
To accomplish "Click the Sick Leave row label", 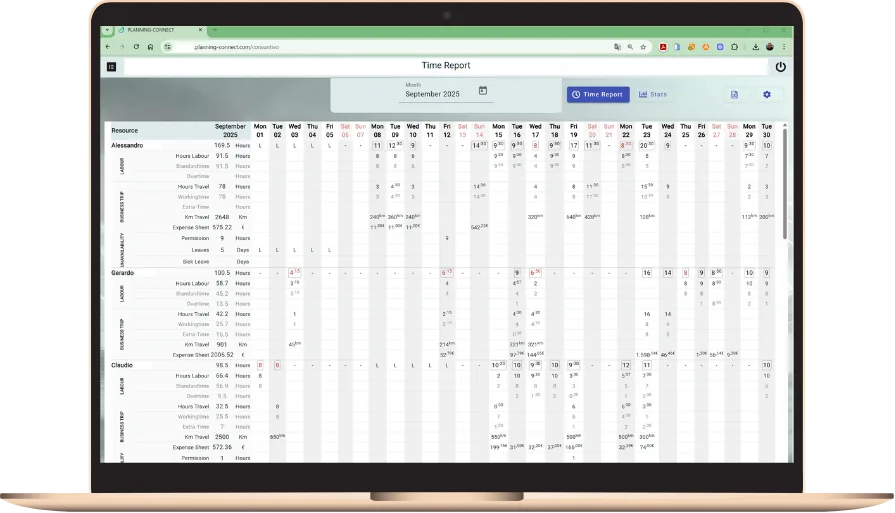I will click(196, 262).
